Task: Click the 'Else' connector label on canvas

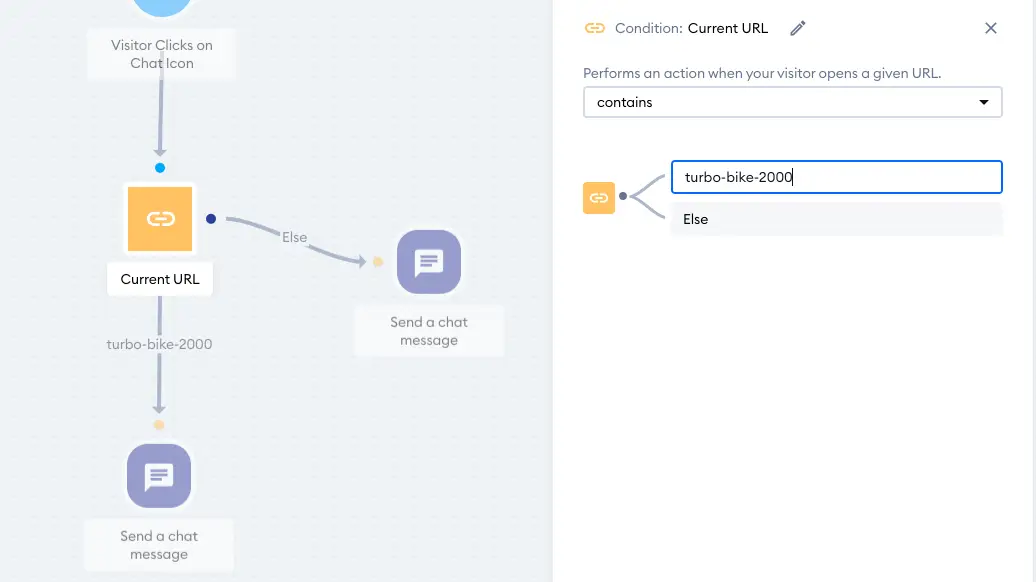Action: tap(295, 237)
